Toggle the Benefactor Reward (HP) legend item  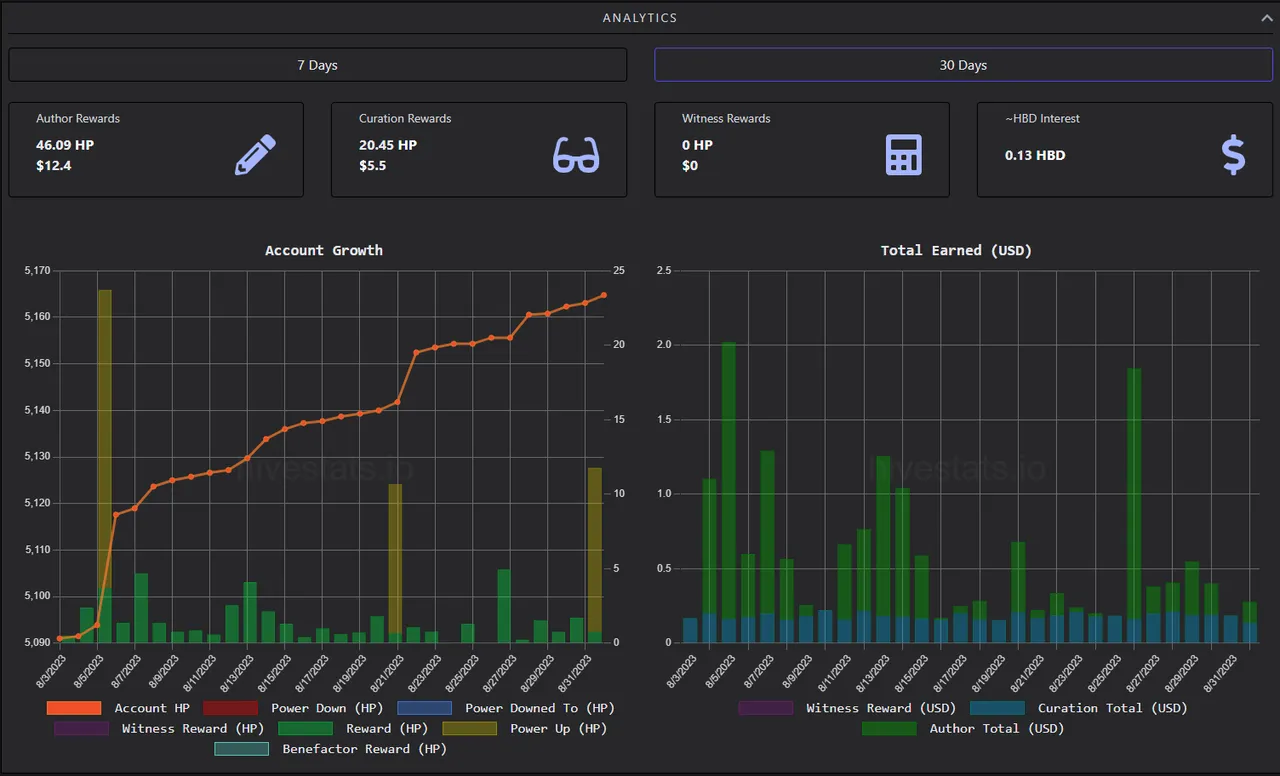pyautogui.click(x=241, y=749)
